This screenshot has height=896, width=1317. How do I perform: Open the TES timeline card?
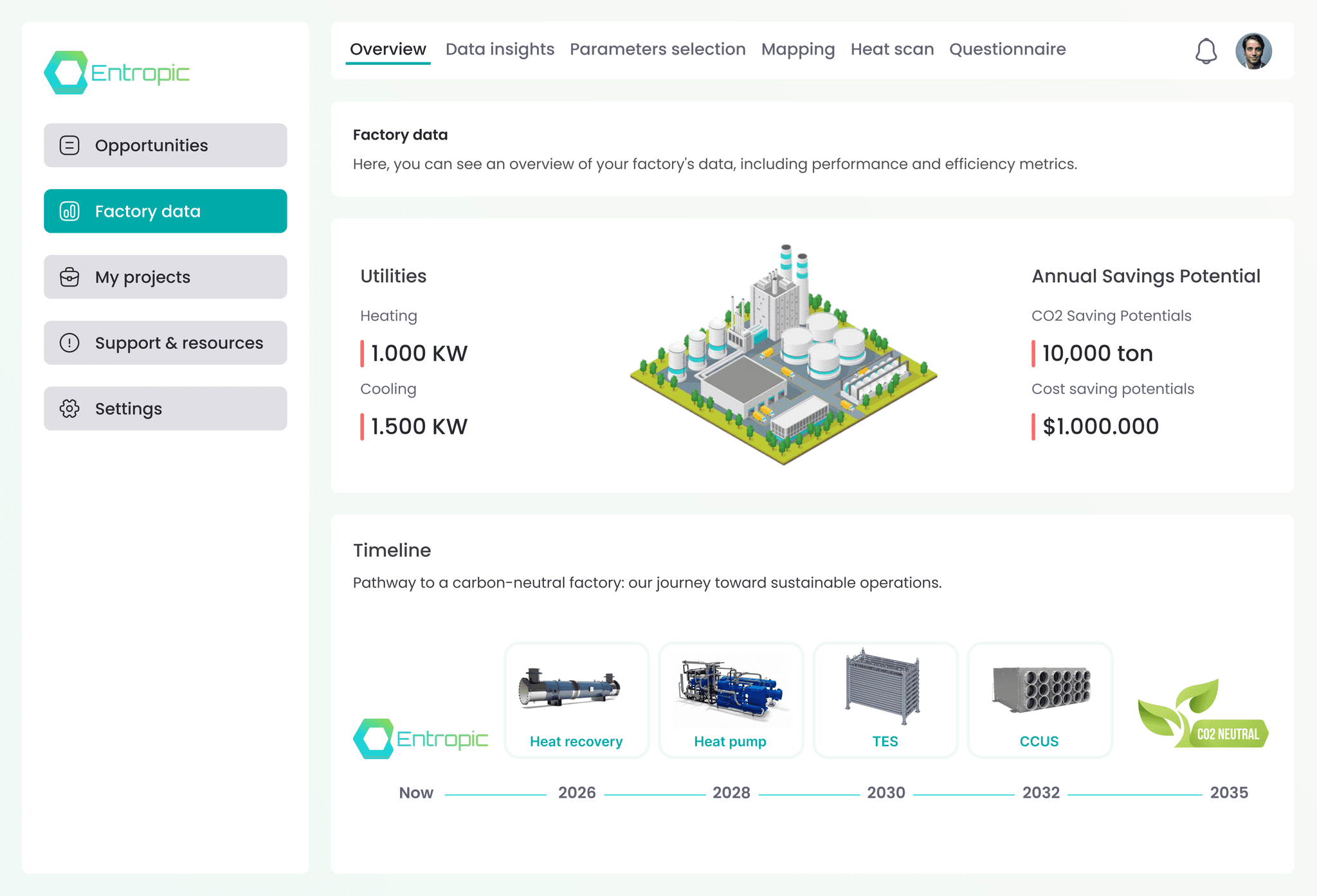885,700
